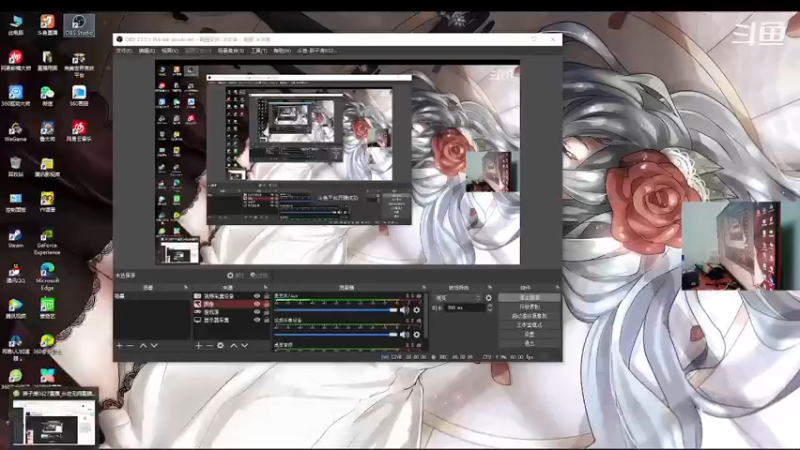Open source Properties gear above panels
This screenshot has height=450, width=800.
pyautogui.click(x=235, y=276)
